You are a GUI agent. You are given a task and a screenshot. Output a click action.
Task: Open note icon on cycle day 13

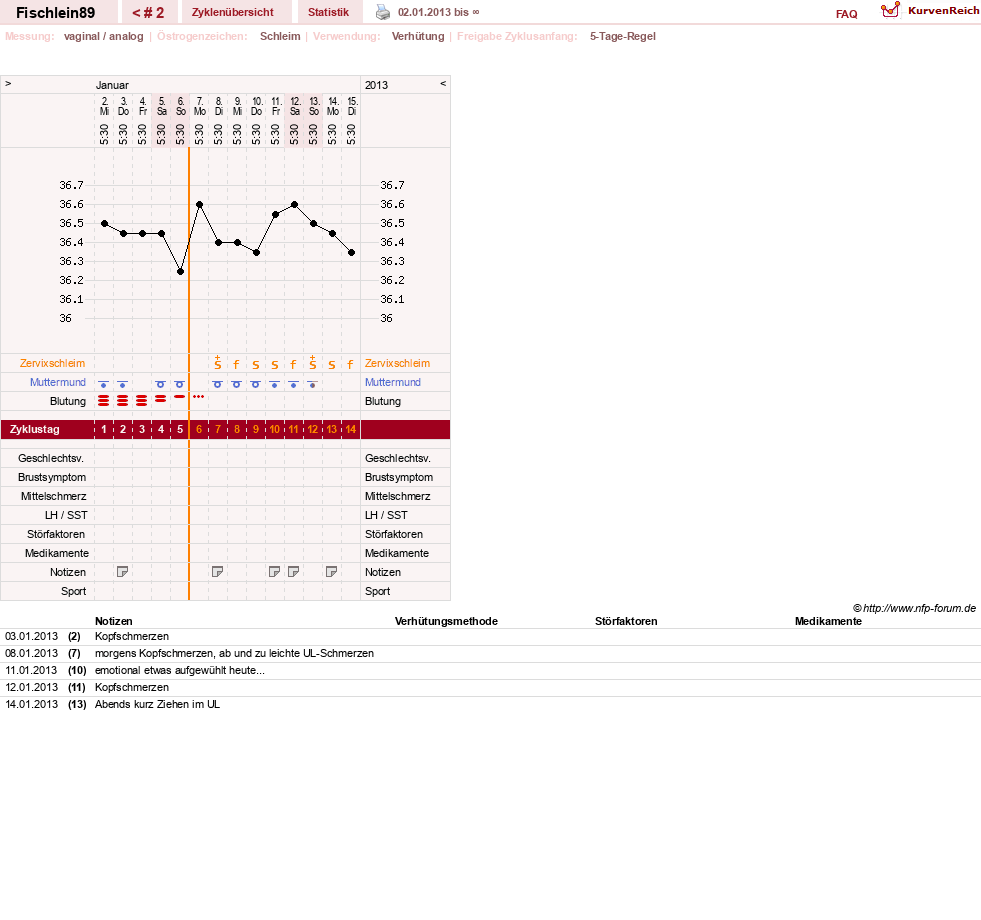click(x=332, y=572)
